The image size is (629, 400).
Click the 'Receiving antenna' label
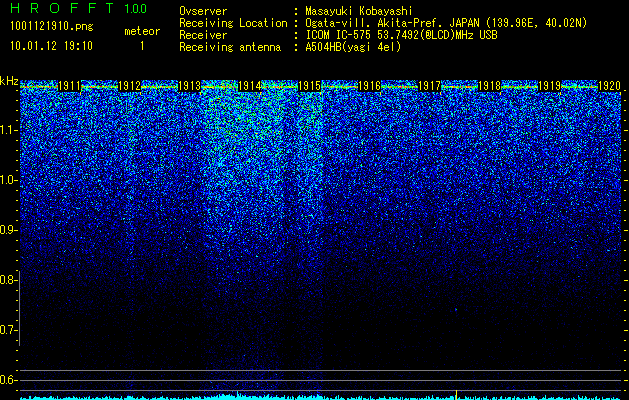(230, 47)
